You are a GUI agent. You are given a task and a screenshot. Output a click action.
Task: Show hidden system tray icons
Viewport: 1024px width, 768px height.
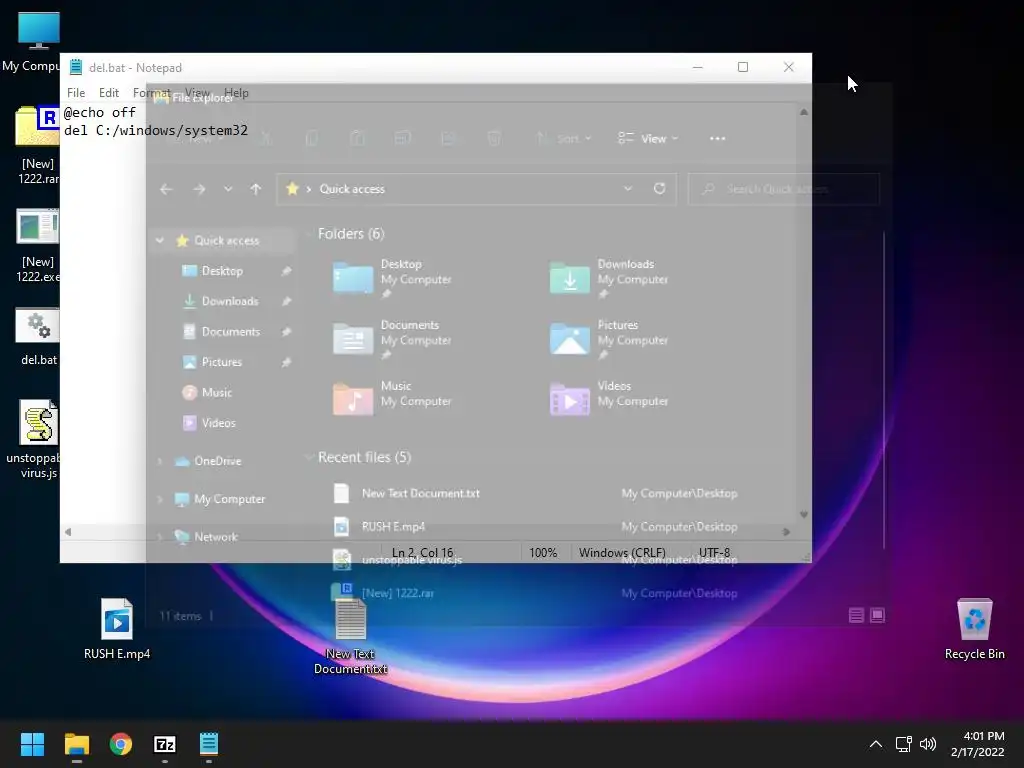coord(876,744)
